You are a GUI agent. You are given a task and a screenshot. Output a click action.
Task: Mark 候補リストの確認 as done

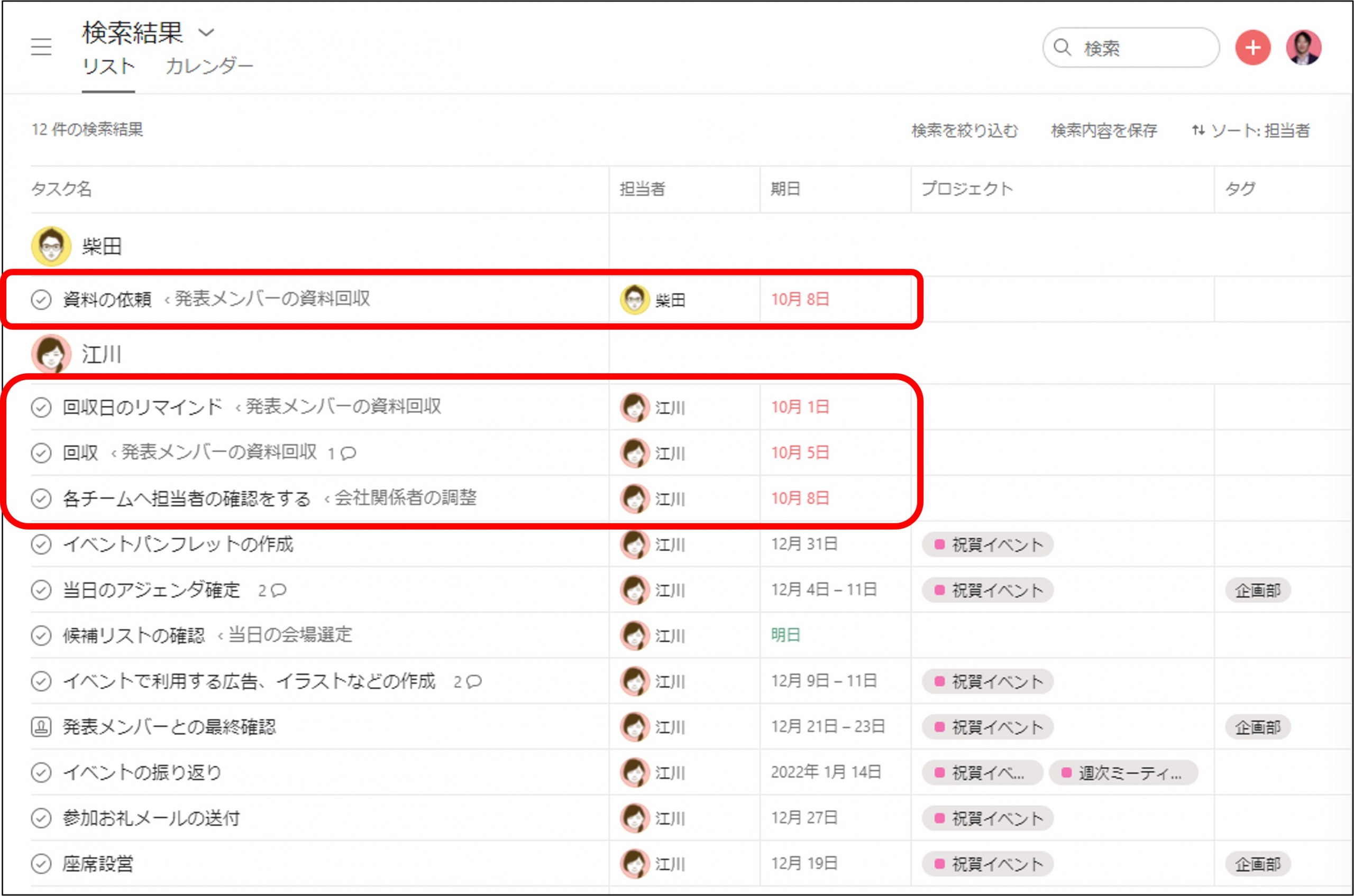41,635
